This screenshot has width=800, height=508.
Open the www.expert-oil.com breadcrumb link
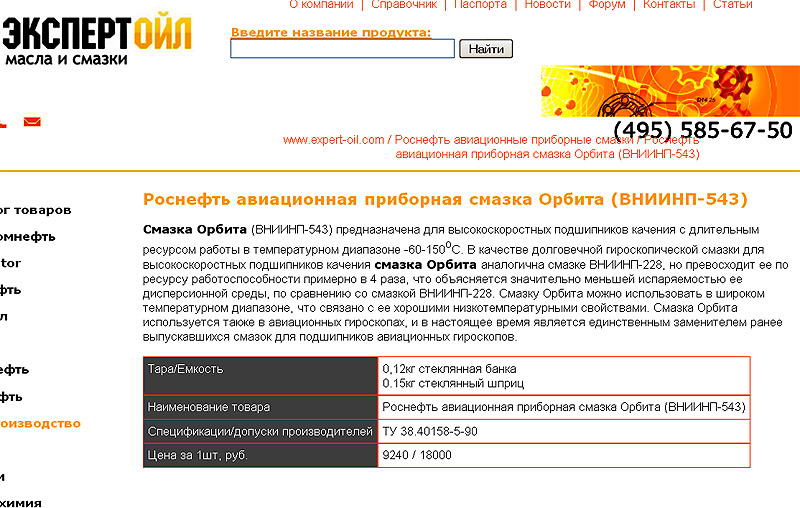coord(334,140)
